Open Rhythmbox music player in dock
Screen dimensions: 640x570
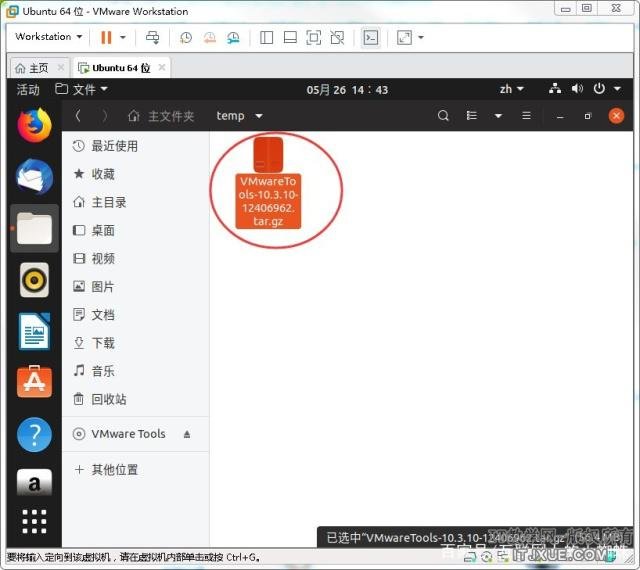point(34,280)
